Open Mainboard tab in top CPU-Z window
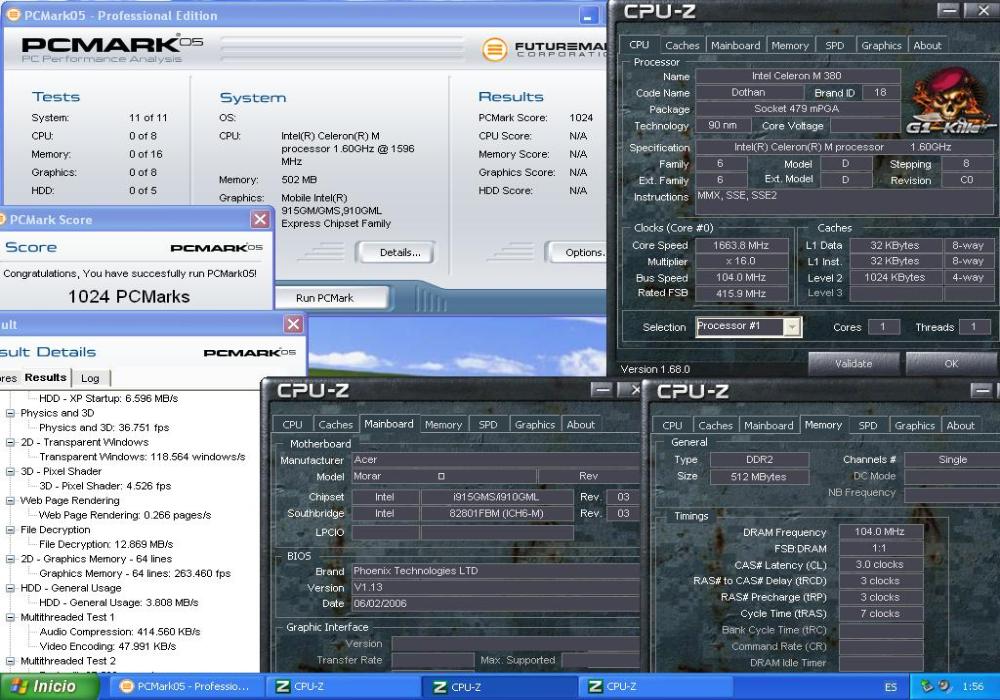Viewport: 1000px width, 700px height. point(735,45)
